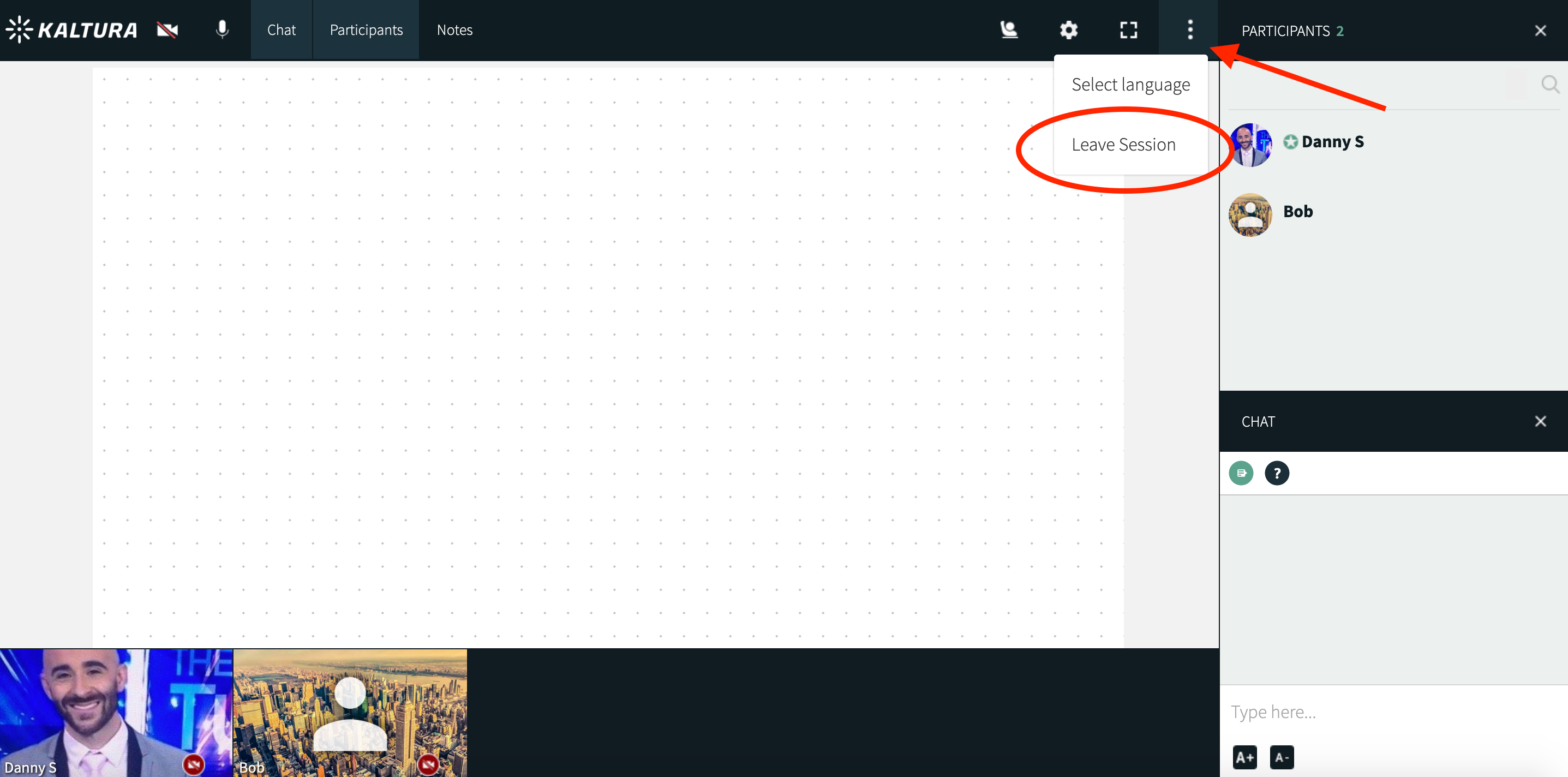Screen dimensions: 1568x777
Task: Switch to the Participants tab
Action: [366, 30]
